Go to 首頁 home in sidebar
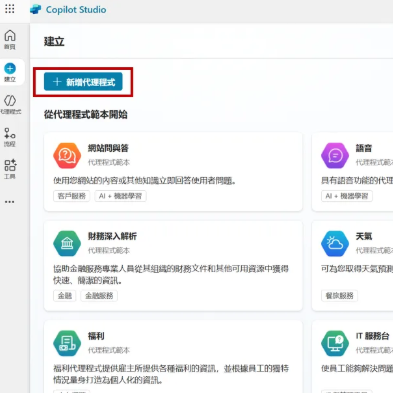393x393 pixels. point(10,40)
